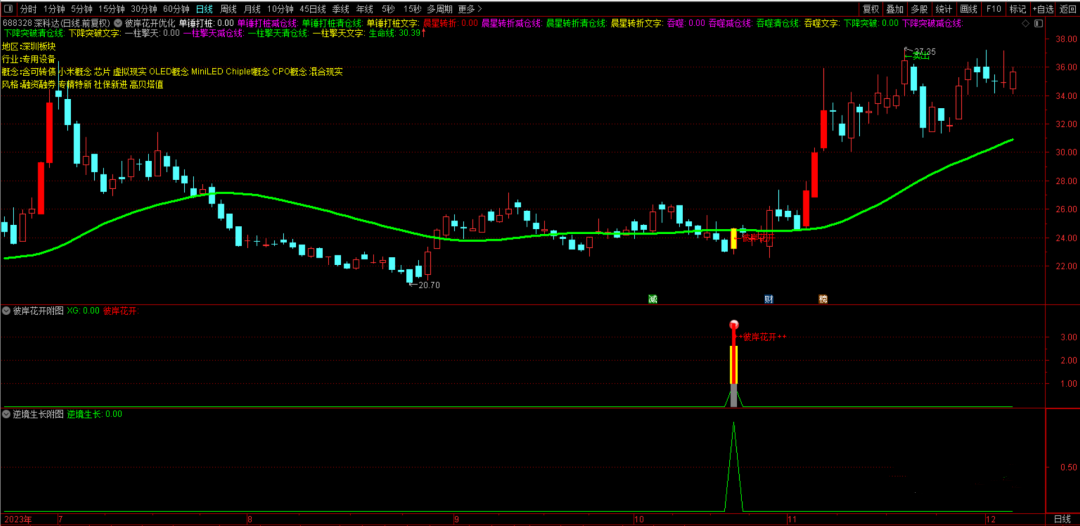This screenshot has height=526, width=1080.
Task: Switch to 分时 intraday view
Action: point(28,9)
